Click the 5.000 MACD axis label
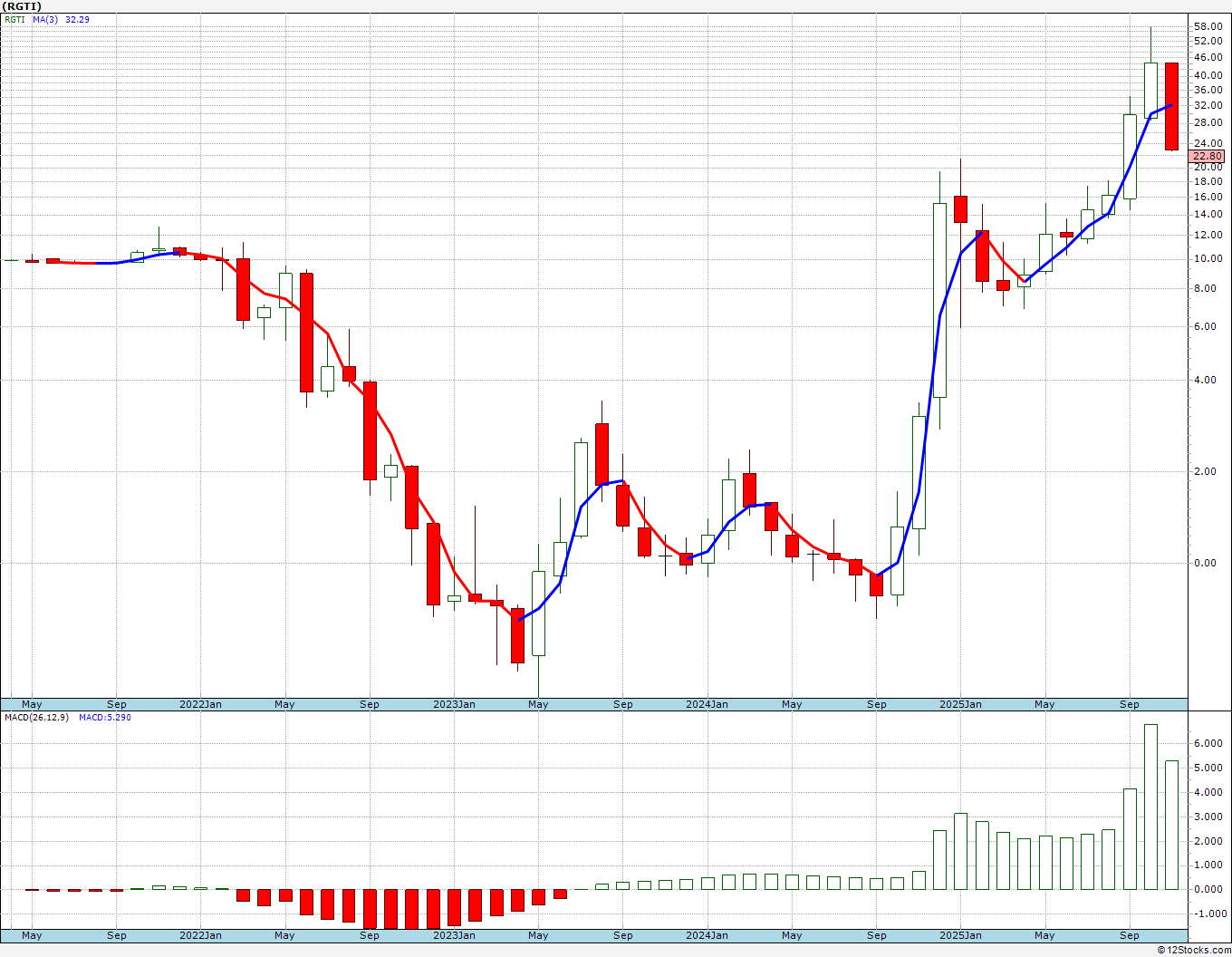Viewport: 1232px width, 957px height. pyautogui.click(x=1208, y=768)
